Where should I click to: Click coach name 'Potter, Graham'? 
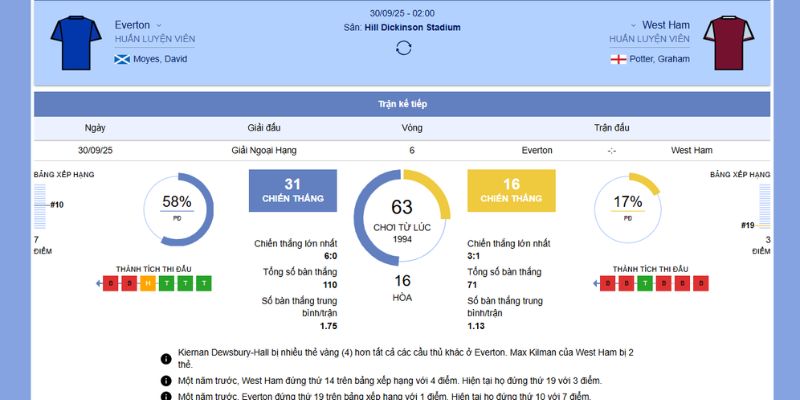point(659,59)
